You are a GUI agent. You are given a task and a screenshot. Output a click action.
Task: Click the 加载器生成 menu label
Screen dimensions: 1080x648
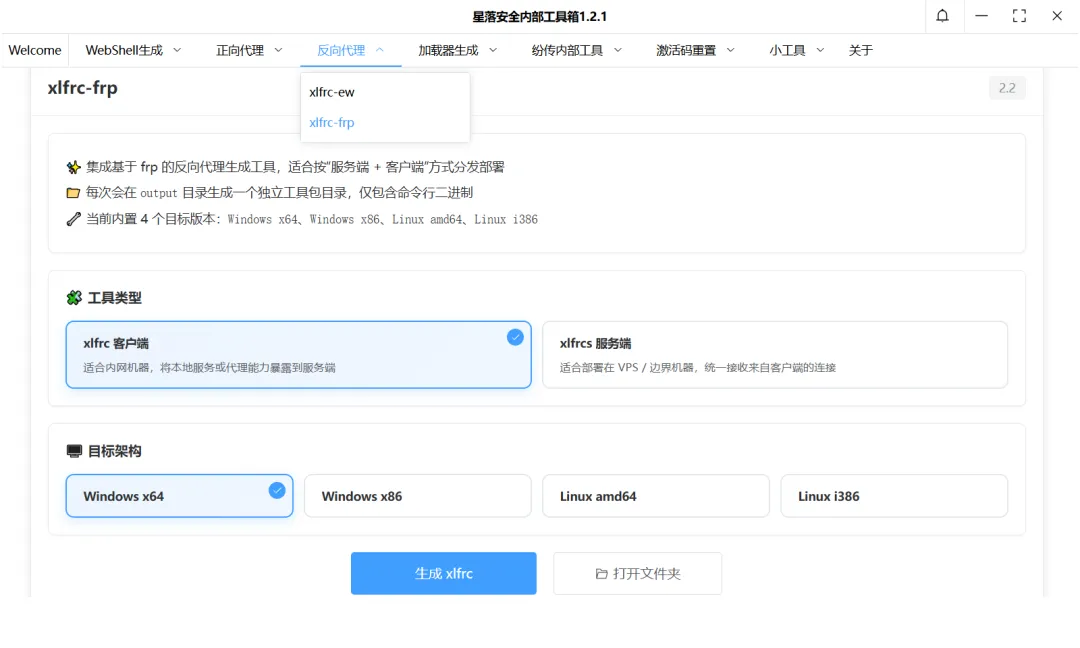448,50
